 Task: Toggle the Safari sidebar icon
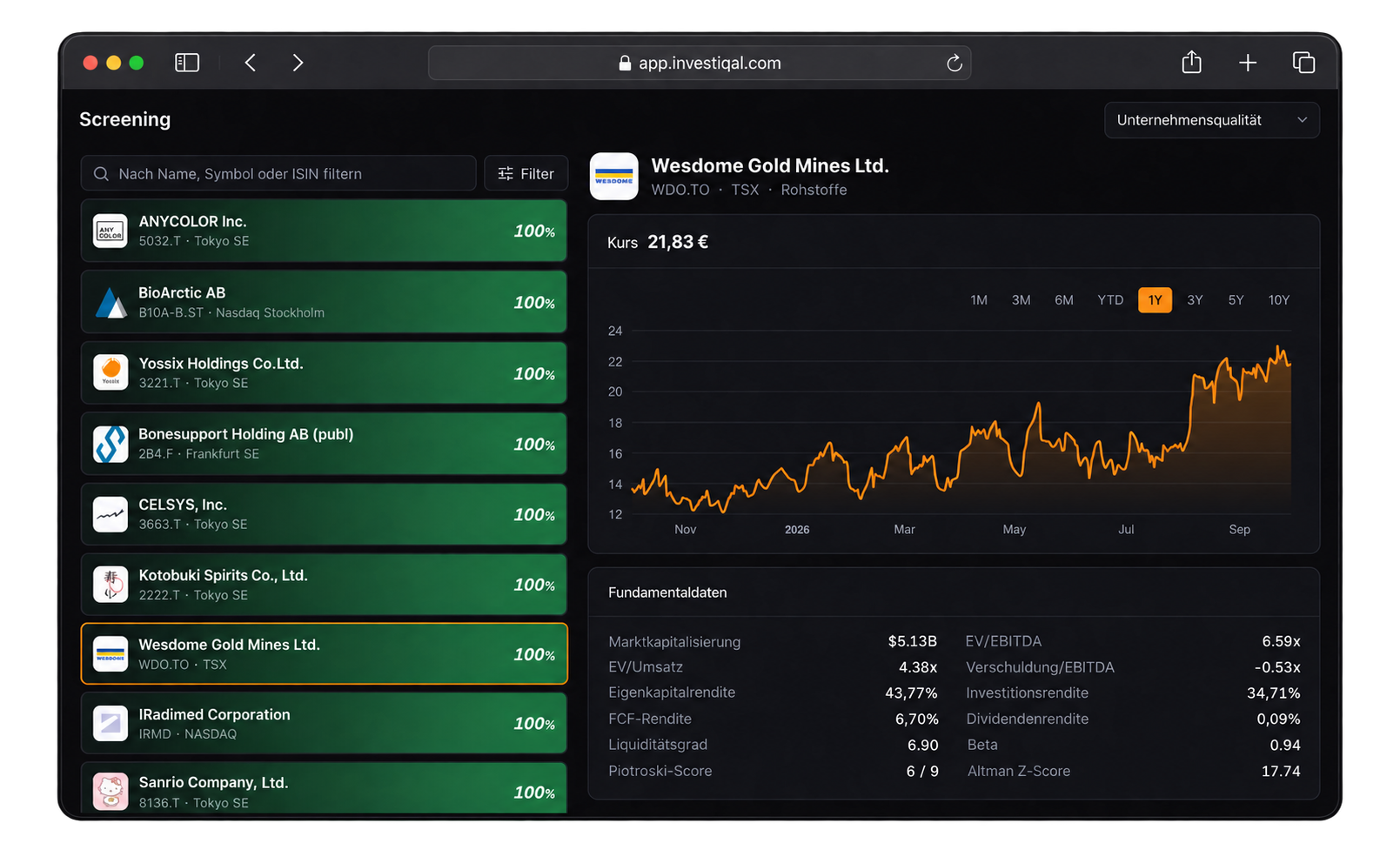[x=187, y=63]
